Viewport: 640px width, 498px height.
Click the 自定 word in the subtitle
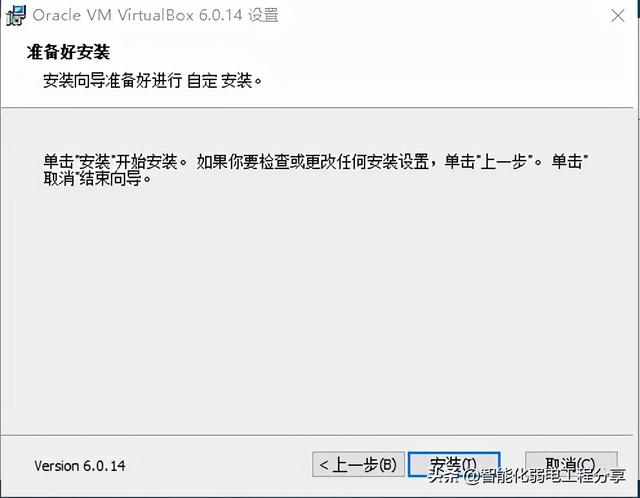click(202, 80)
